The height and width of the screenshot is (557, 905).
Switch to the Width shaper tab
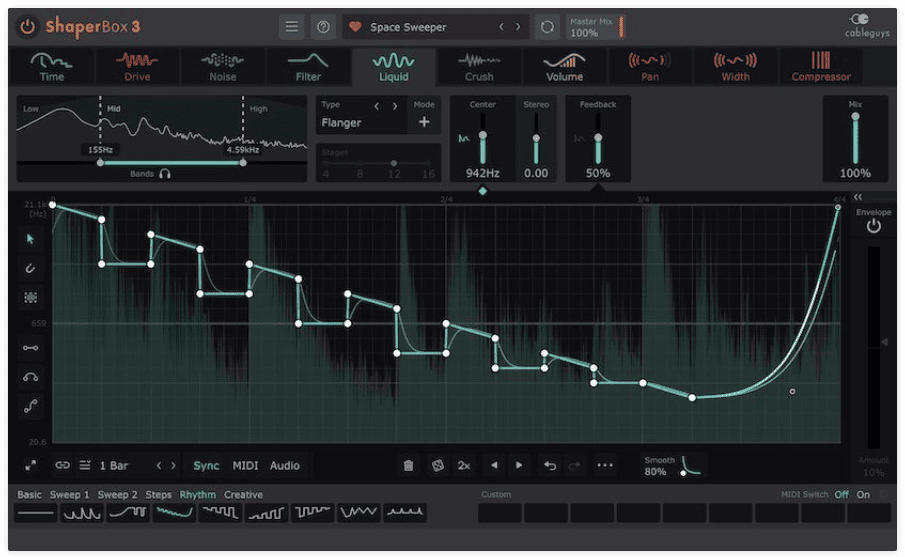[735, 66]
